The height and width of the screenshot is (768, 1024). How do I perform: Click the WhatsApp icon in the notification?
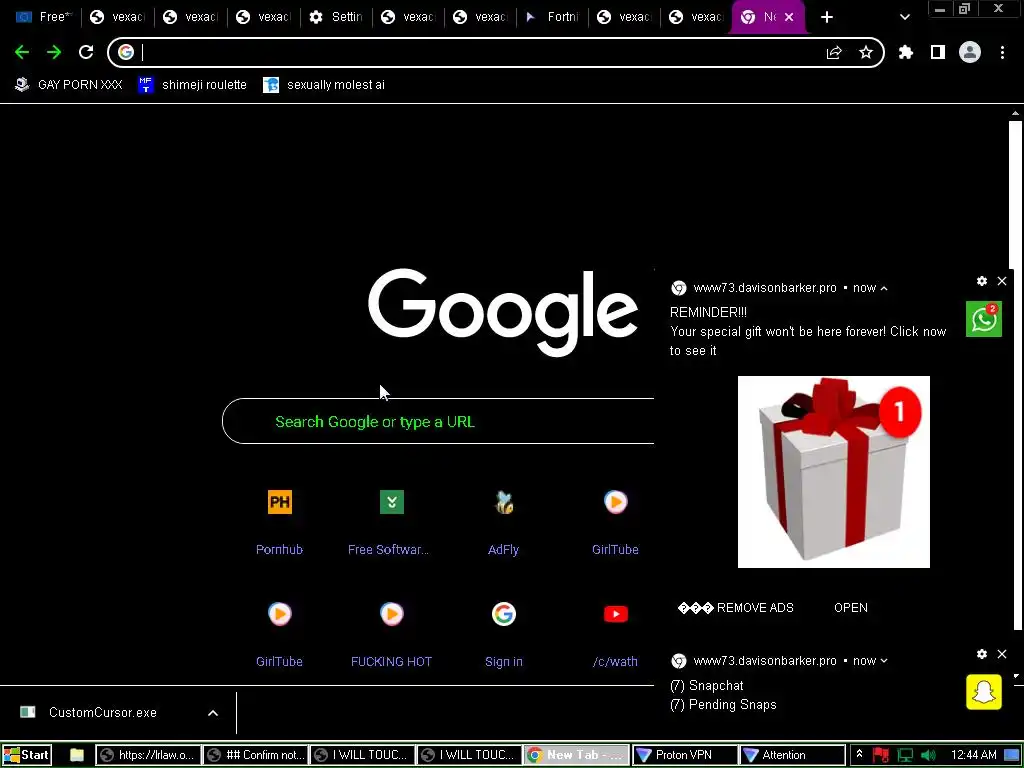click(x=984, y=319)
